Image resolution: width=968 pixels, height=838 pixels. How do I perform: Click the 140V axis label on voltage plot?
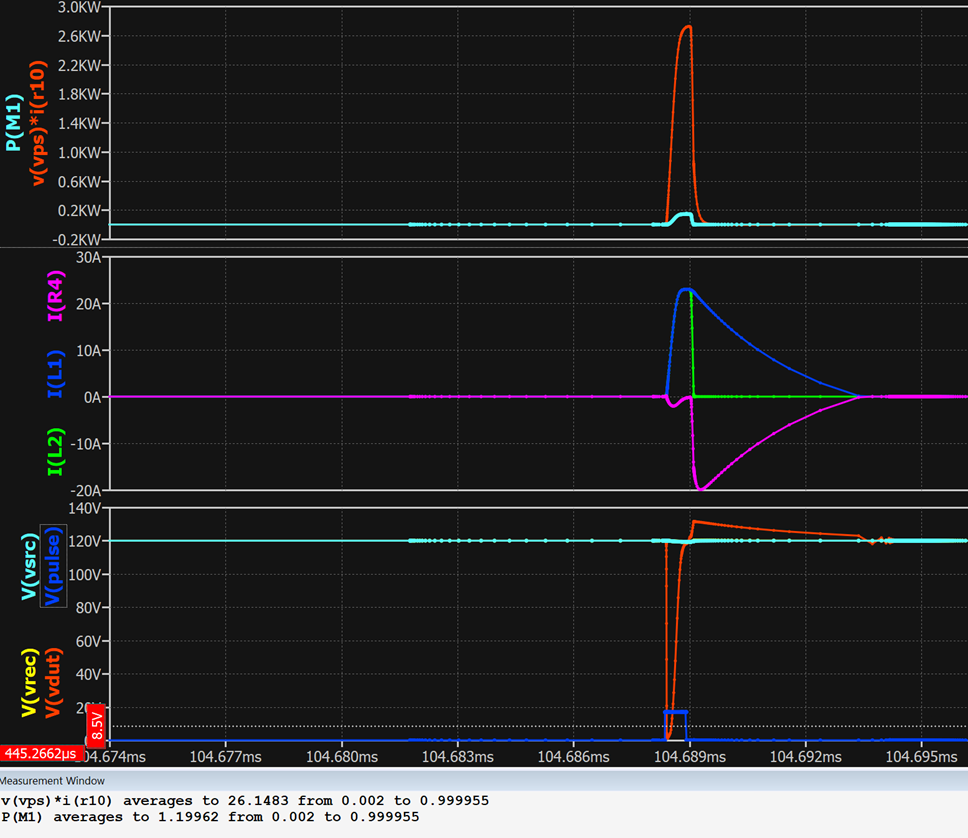(85, 506)
